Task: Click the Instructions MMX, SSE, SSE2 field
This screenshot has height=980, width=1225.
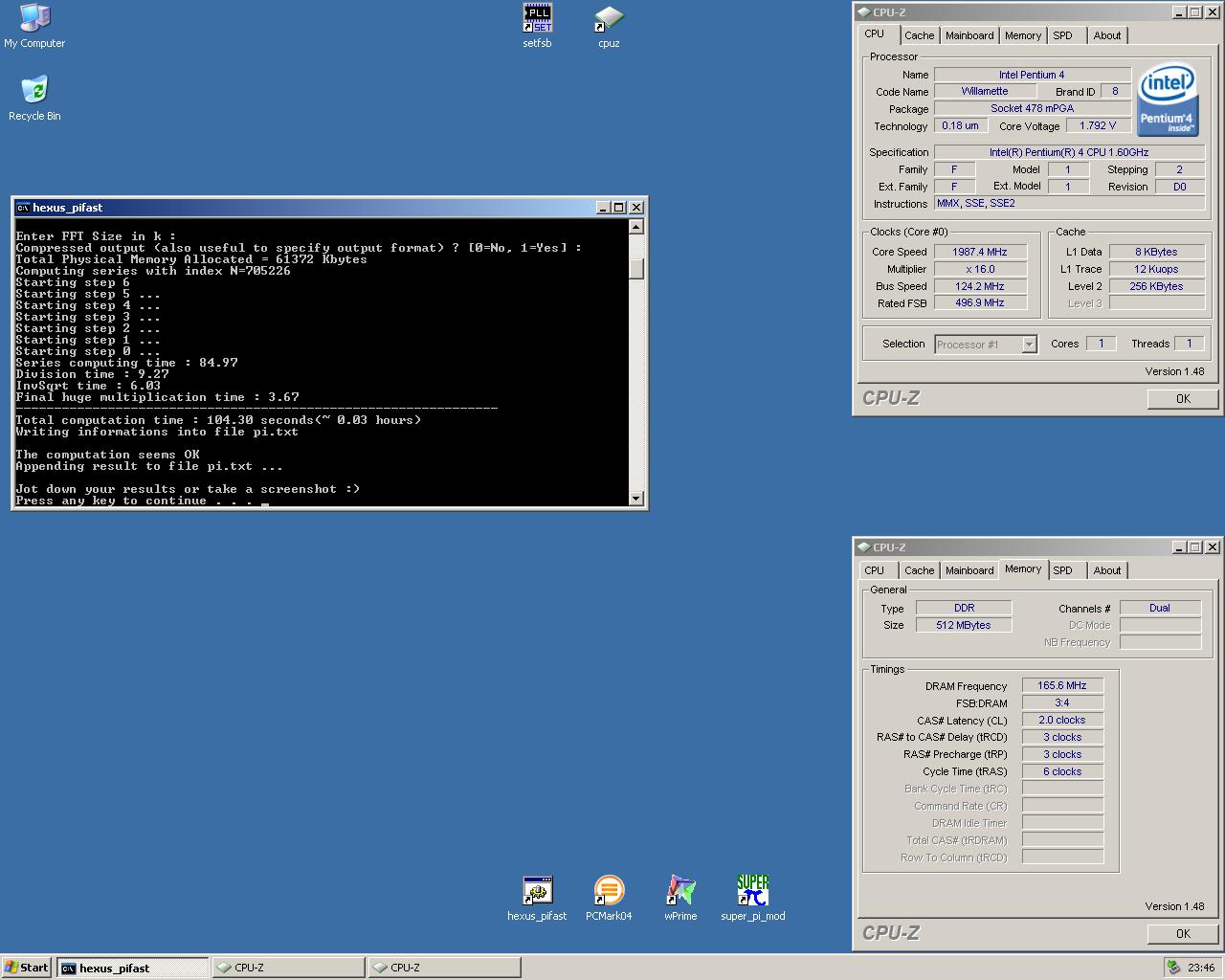Action: 1069,203
